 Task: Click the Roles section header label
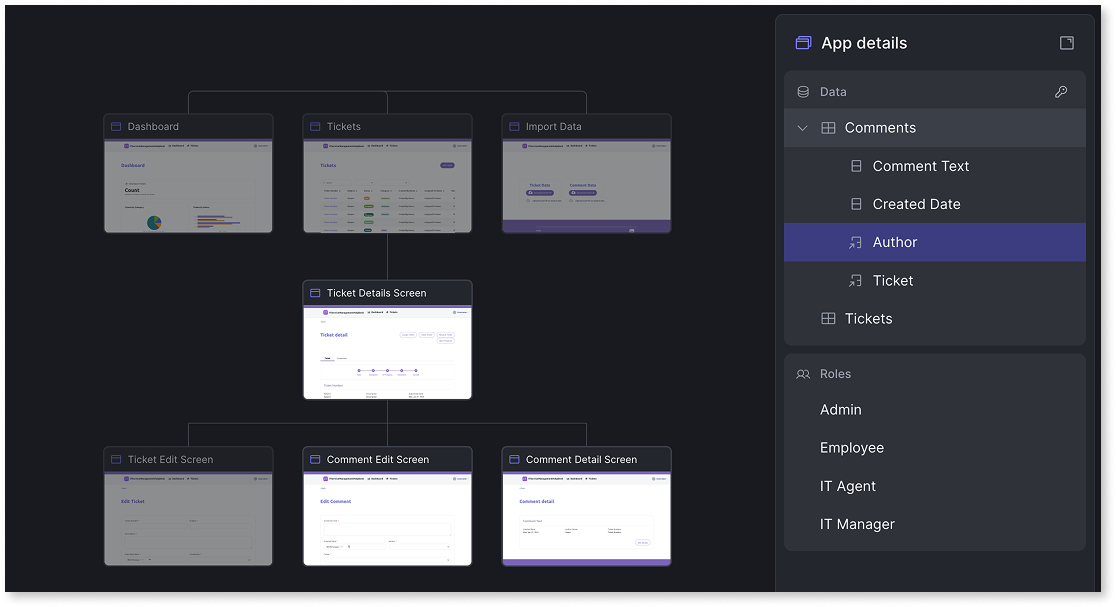[x=835, y=374]
